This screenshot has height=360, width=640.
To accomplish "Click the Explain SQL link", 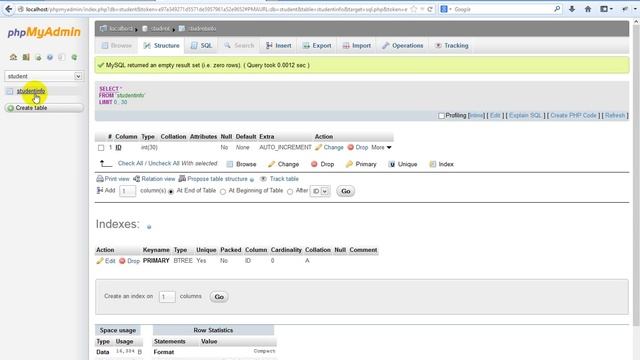I will pos(525,116).
